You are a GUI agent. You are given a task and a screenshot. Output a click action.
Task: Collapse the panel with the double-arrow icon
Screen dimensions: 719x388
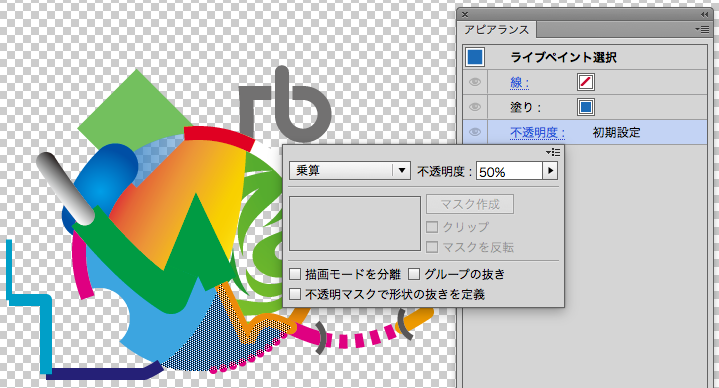pos(705,15)
